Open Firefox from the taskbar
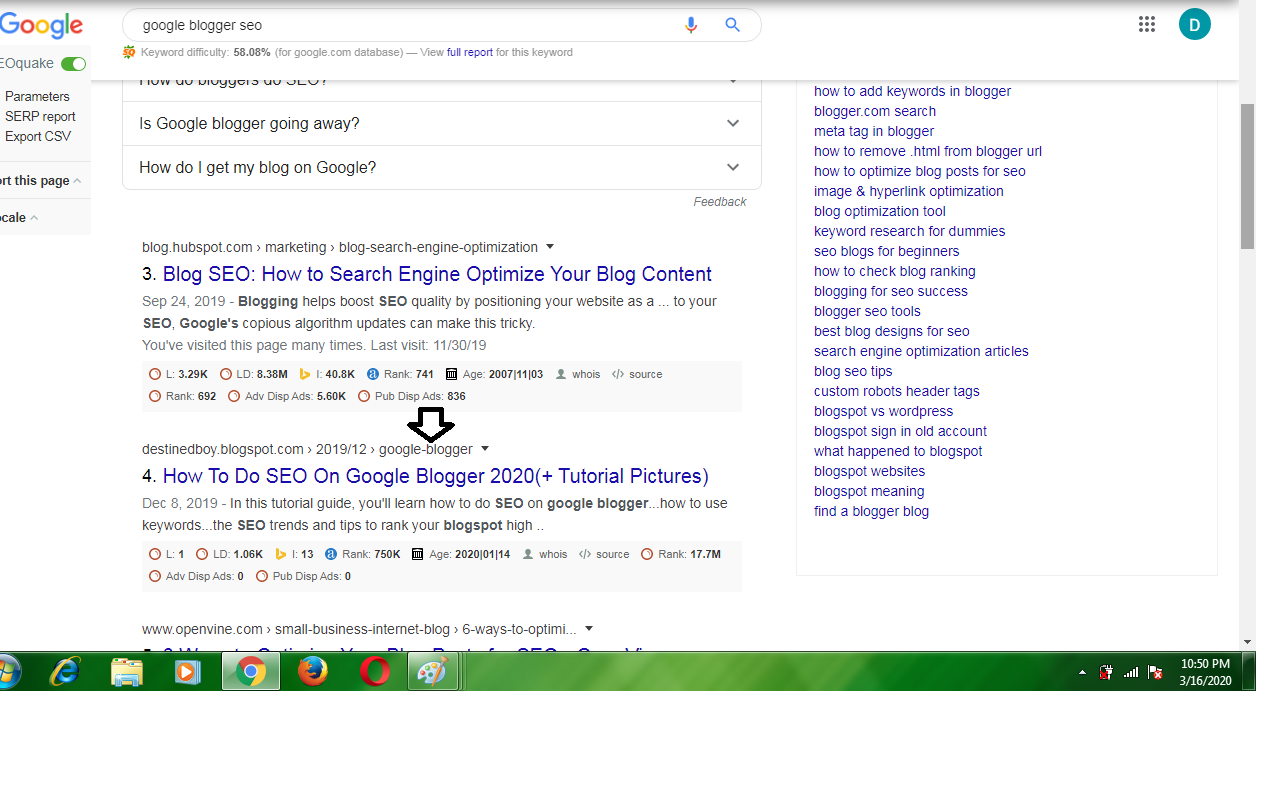The image size is (1280, 800). pos(313,672)
